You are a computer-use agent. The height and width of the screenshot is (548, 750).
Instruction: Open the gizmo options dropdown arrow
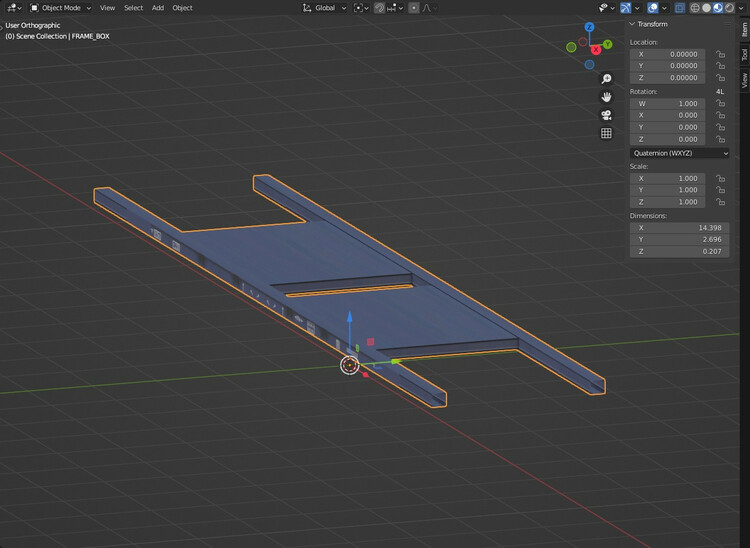coord(637,8)
